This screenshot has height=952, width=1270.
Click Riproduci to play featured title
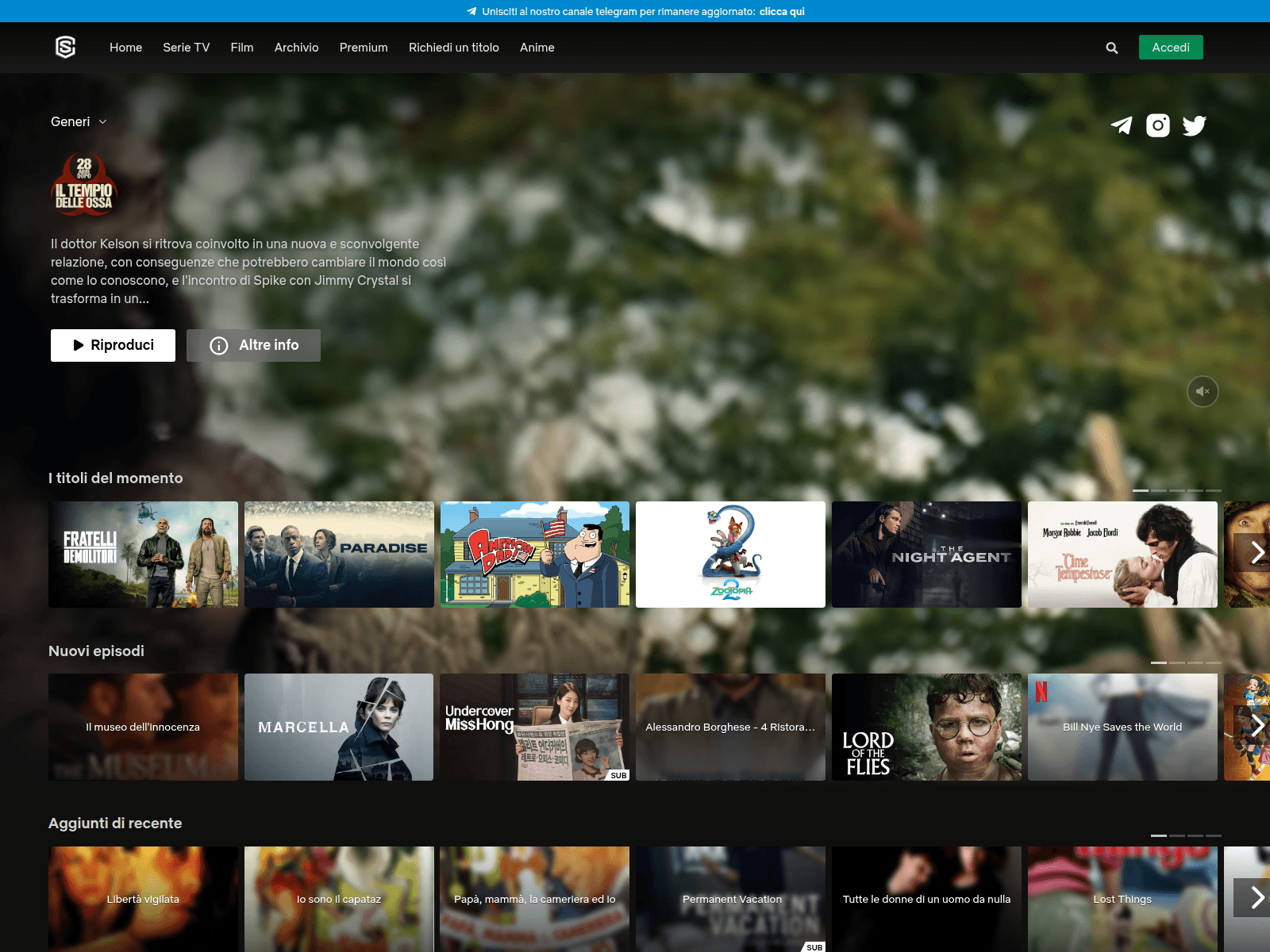pos(113,345)
